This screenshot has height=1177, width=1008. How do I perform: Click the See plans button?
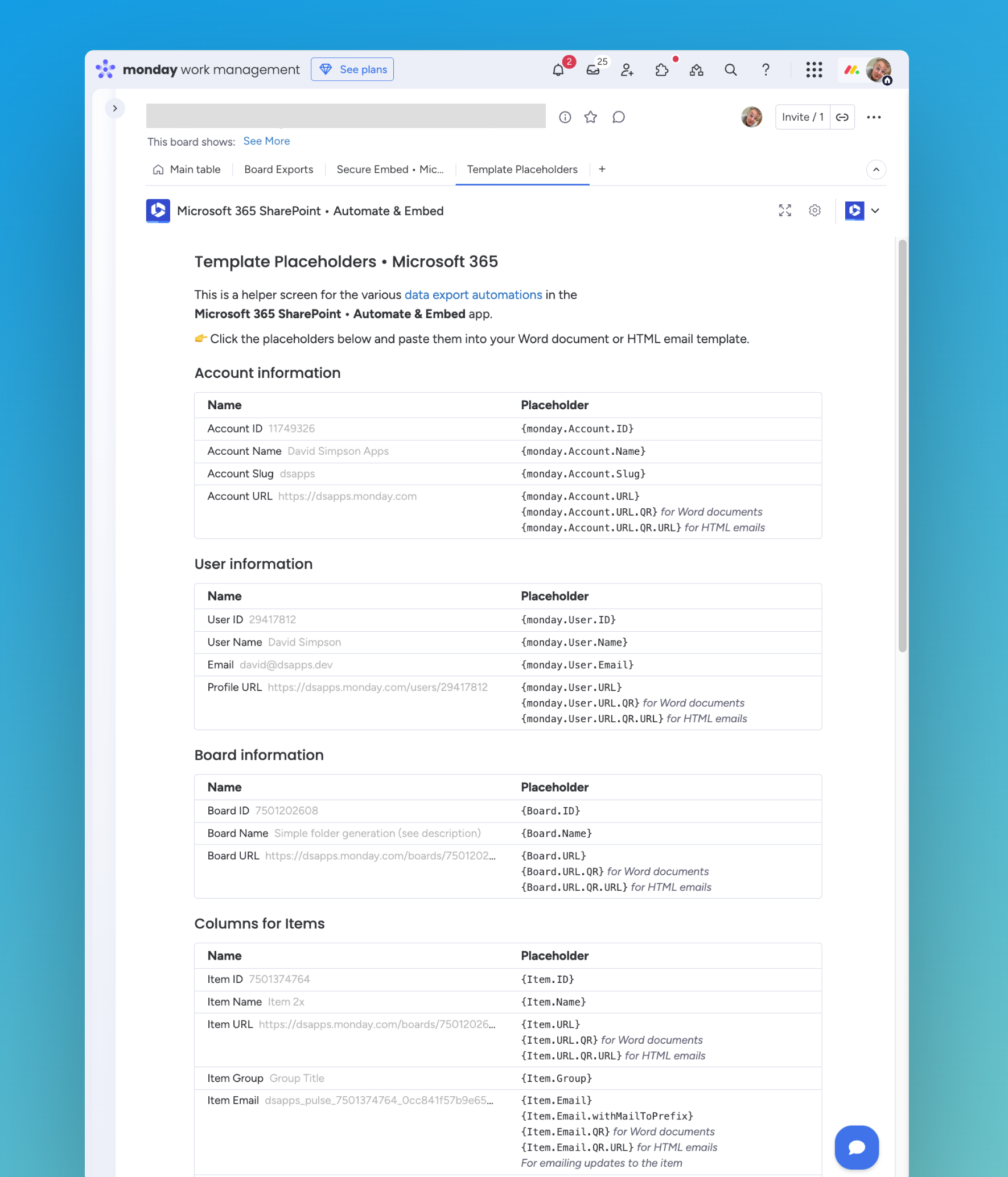(x=352, y=69)
